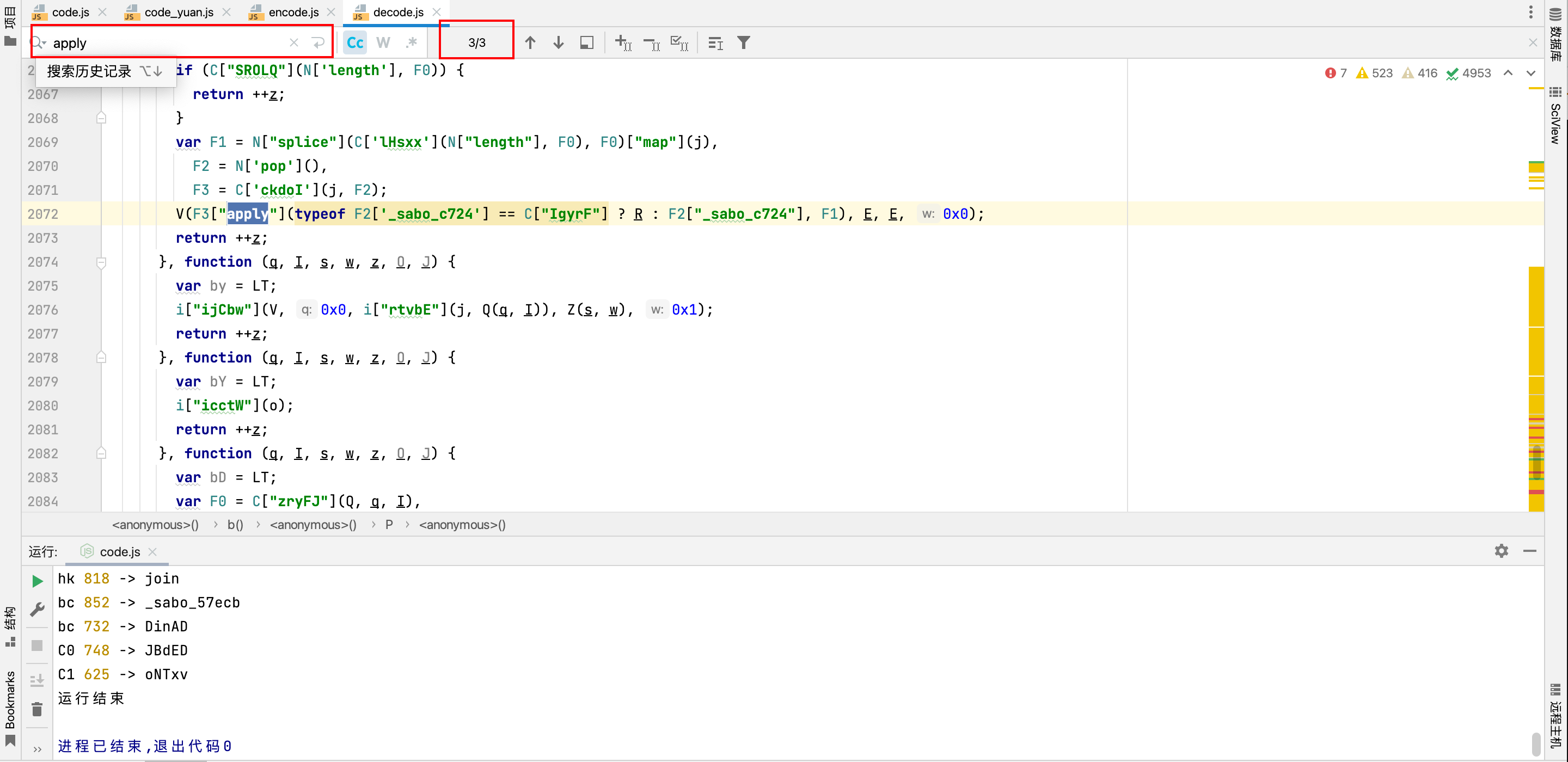This screenshot has height=762, width=1568.
Task: Open search in find window icon
Action: (587, 42)
